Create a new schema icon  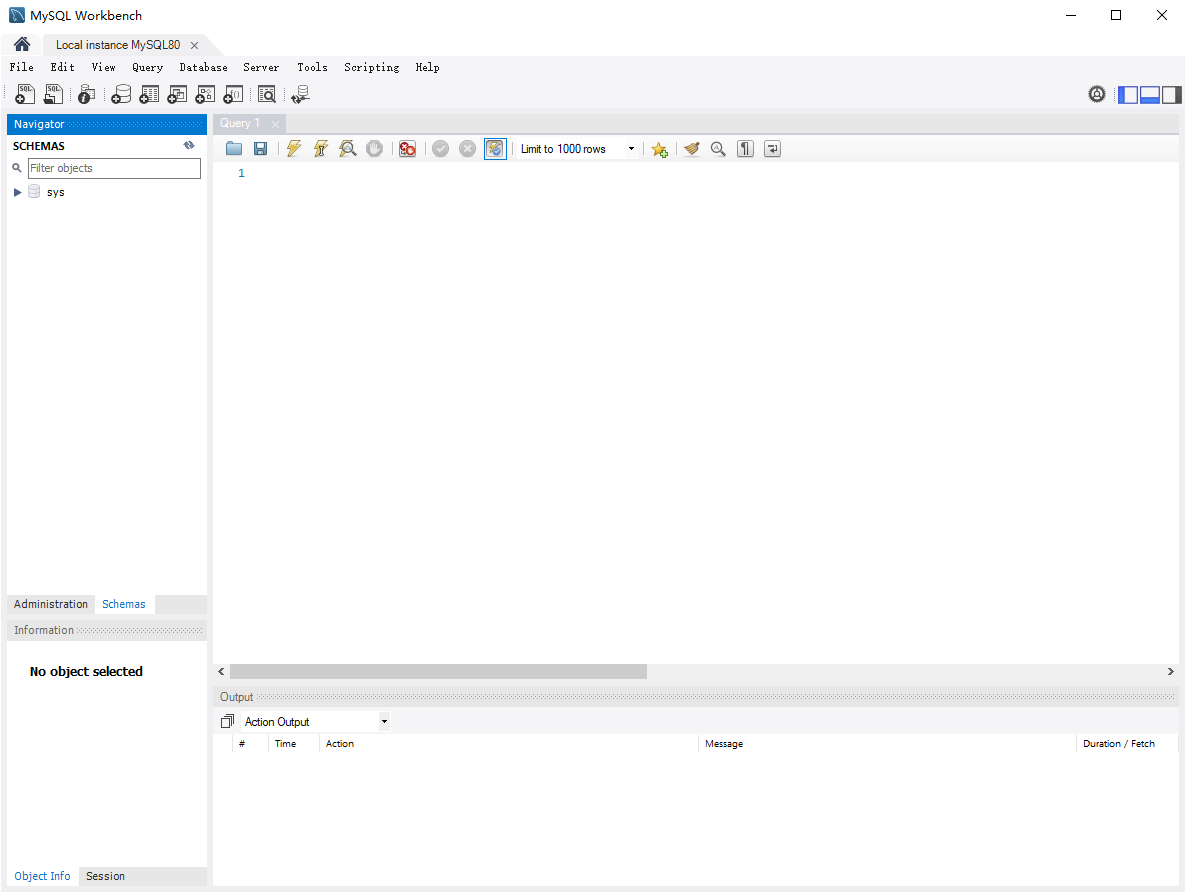[121, 95]
